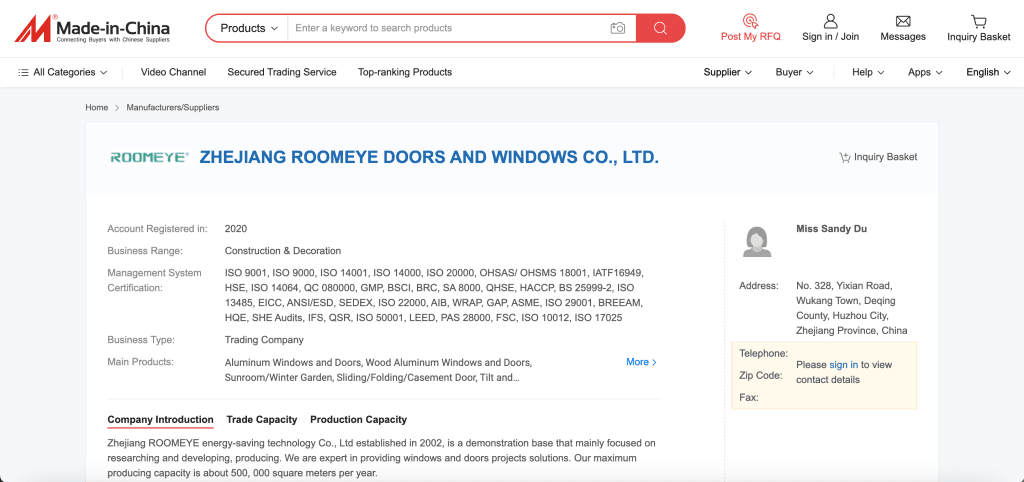Image resolution: width=1024 pixels, height=482 pixels.
Task: Expand the Supplier dropdown
Action: click(x=728, y=72)
